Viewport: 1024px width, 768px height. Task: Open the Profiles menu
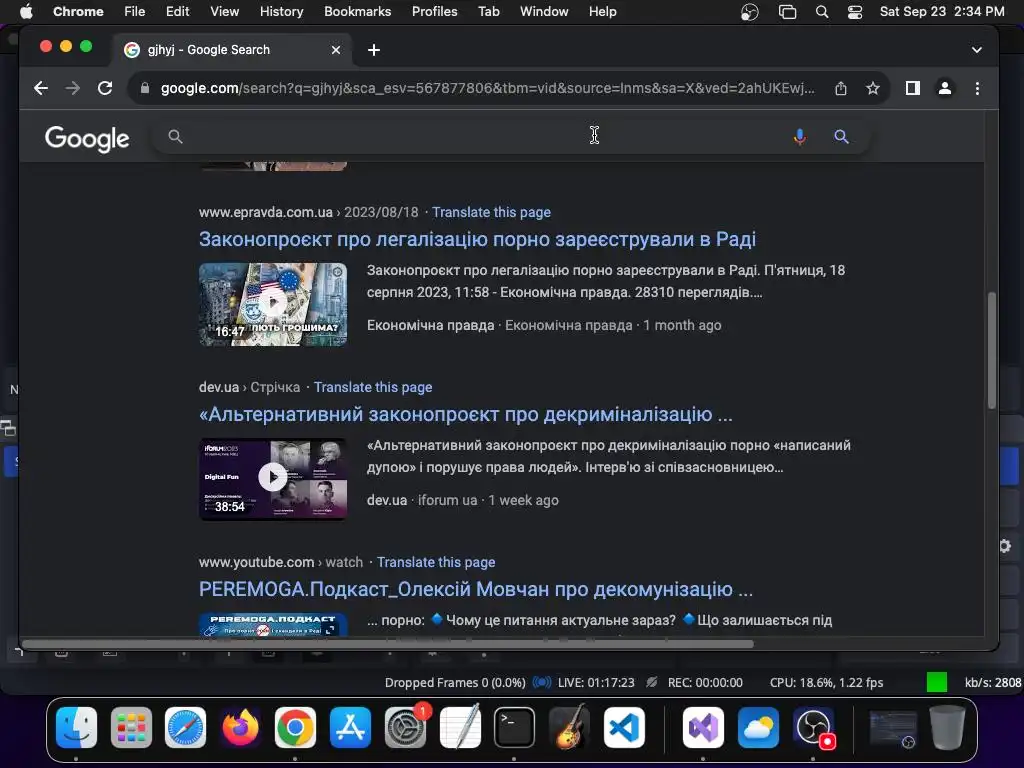(434, 12)
